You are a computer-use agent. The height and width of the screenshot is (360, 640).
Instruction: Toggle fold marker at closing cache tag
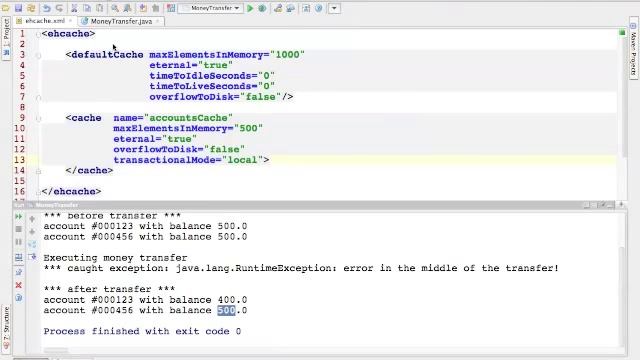(38, 171)
